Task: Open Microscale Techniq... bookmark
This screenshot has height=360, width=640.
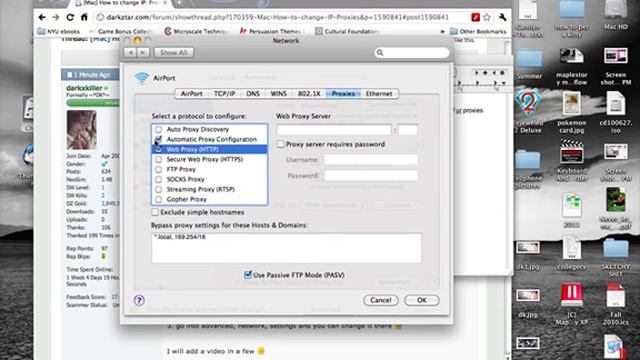Action: click(196, 31)
